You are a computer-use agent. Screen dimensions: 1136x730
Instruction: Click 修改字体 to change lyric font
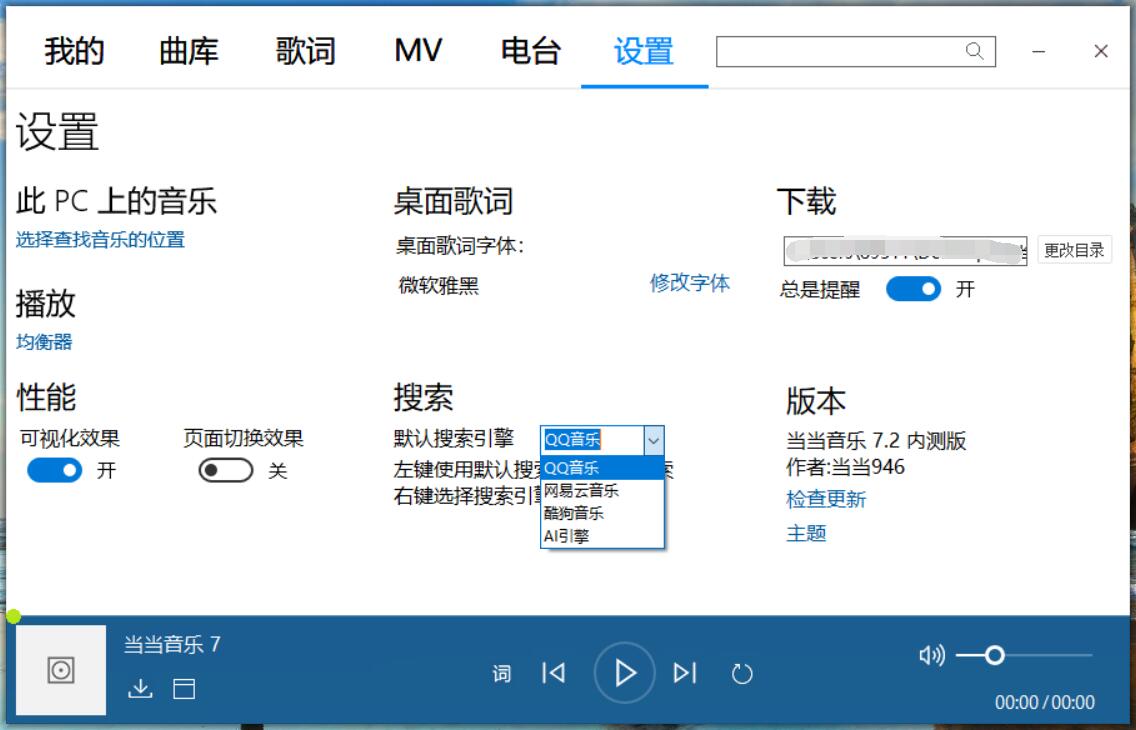pyautogui.click(x=690, y=282)
